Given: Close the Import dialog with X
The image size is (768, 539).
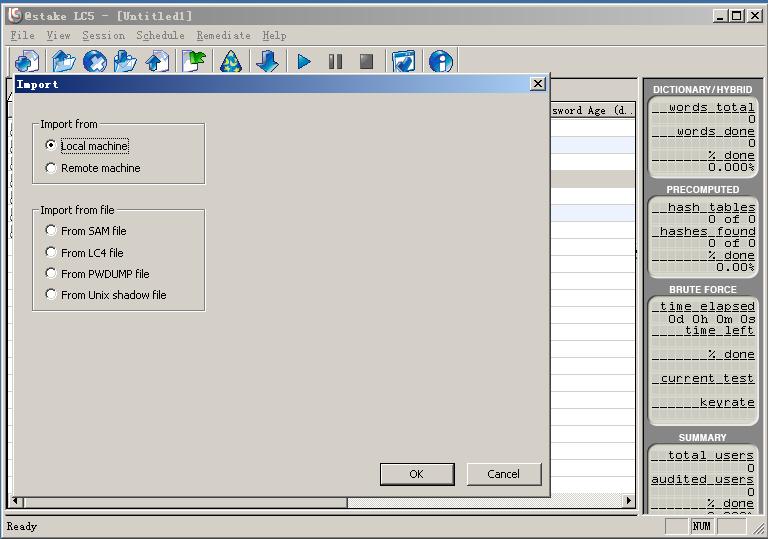Looking at the screenshot, I should (538, 84).
